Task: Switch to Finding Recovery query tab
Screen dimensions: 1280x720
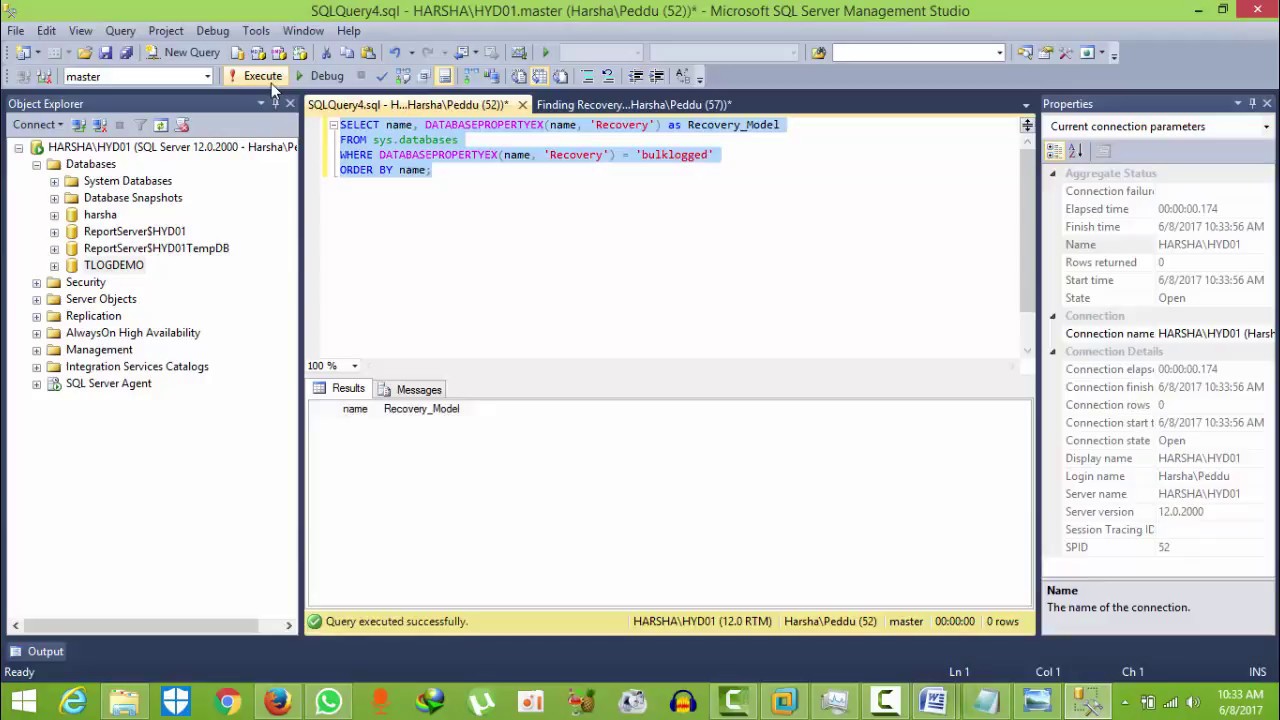Action: 634,104
